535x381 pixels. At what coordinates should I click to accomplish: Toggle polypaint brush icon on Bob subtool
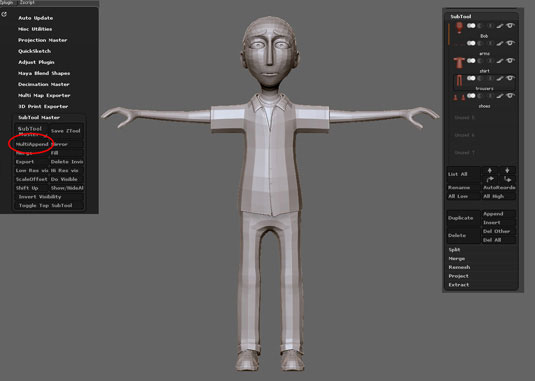pos(500,26)
